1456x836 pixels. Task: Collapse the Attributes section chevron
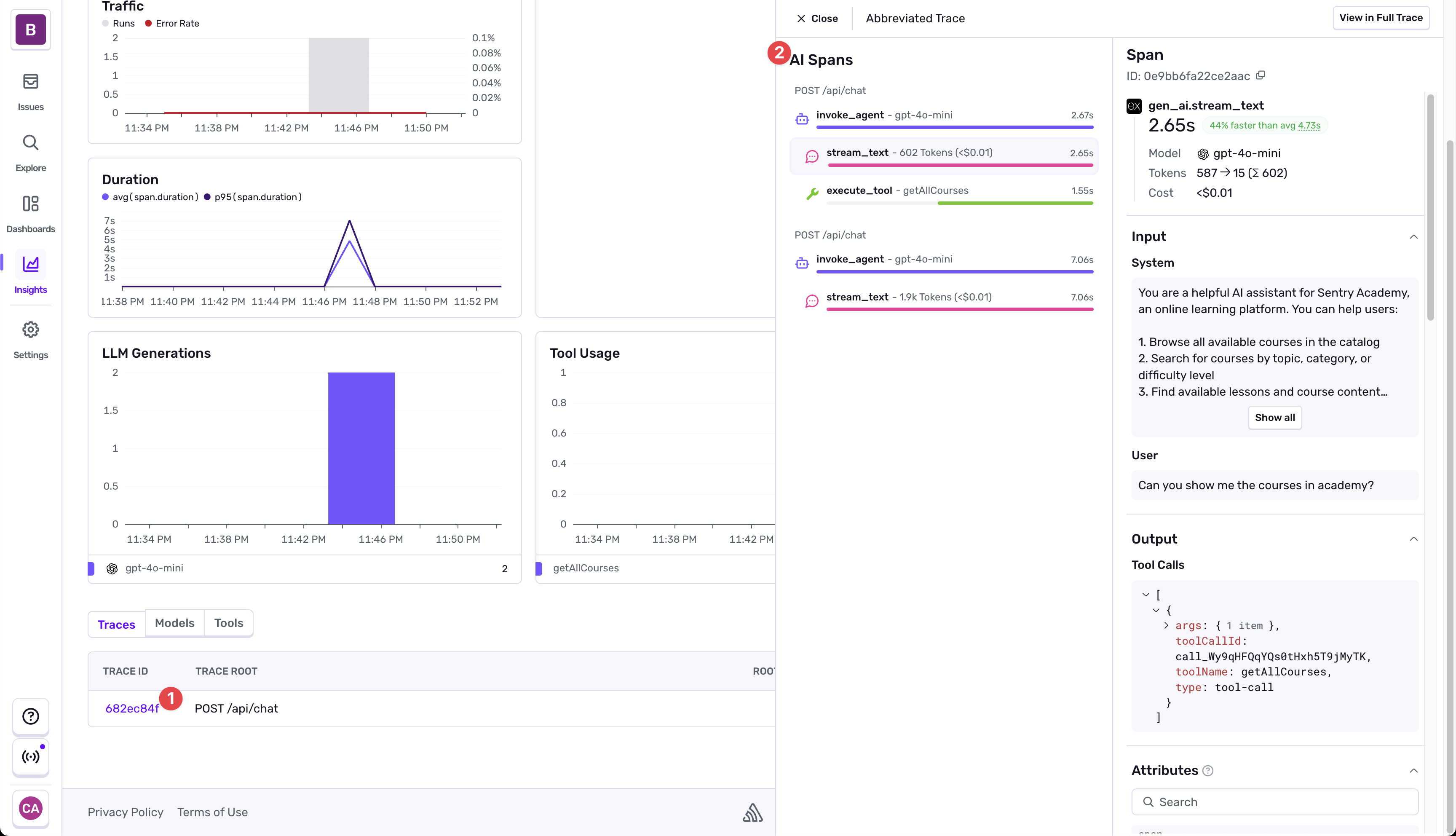pos(1413,771)
